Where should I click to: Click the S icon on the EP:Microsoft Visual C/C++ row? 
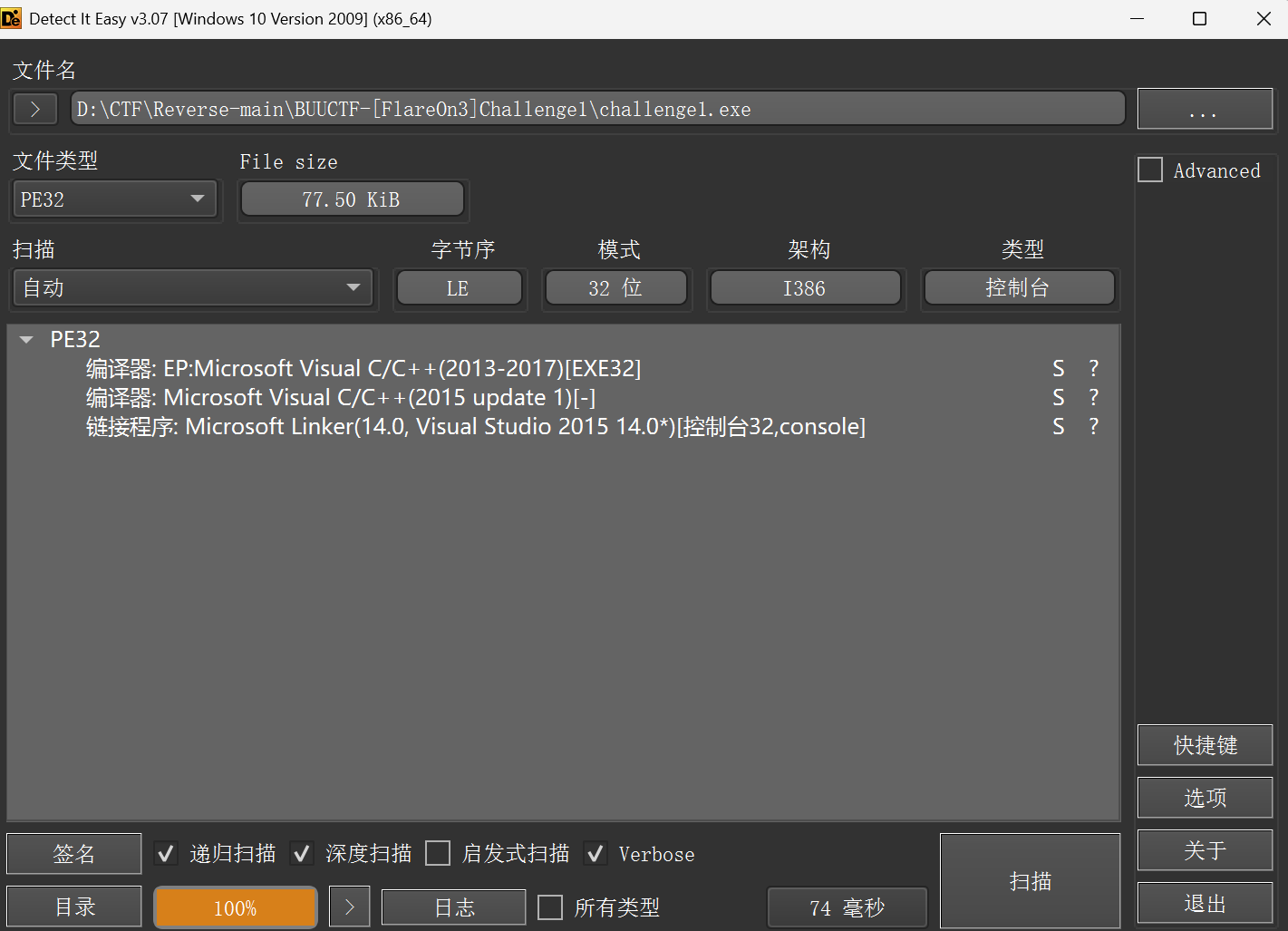1058,368
